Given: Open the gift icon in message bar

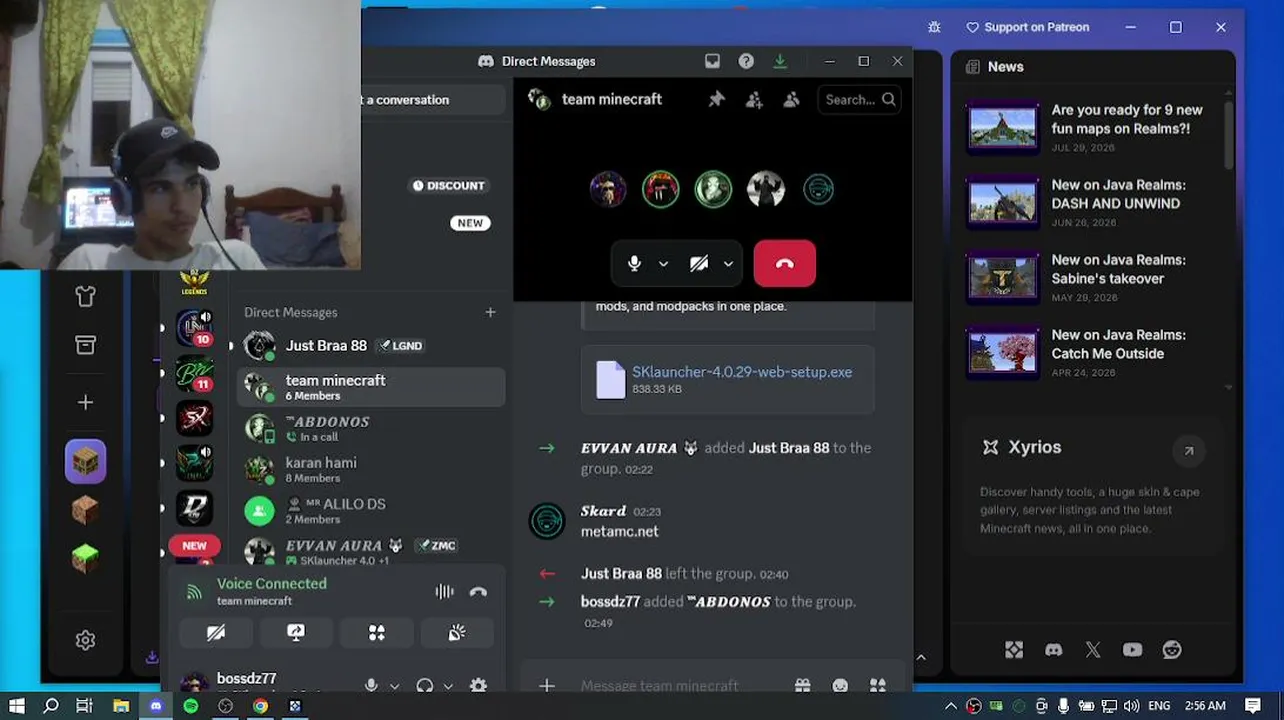Looking at the screenshot, I should coord(802,685).
